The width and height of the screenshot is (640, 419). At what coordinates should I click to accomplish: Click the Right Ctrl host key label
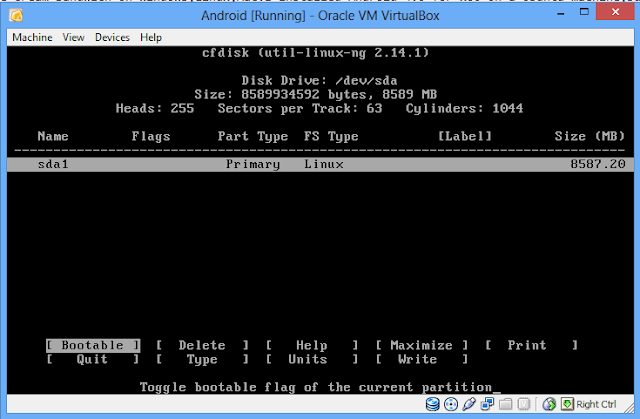pos(596,404)
